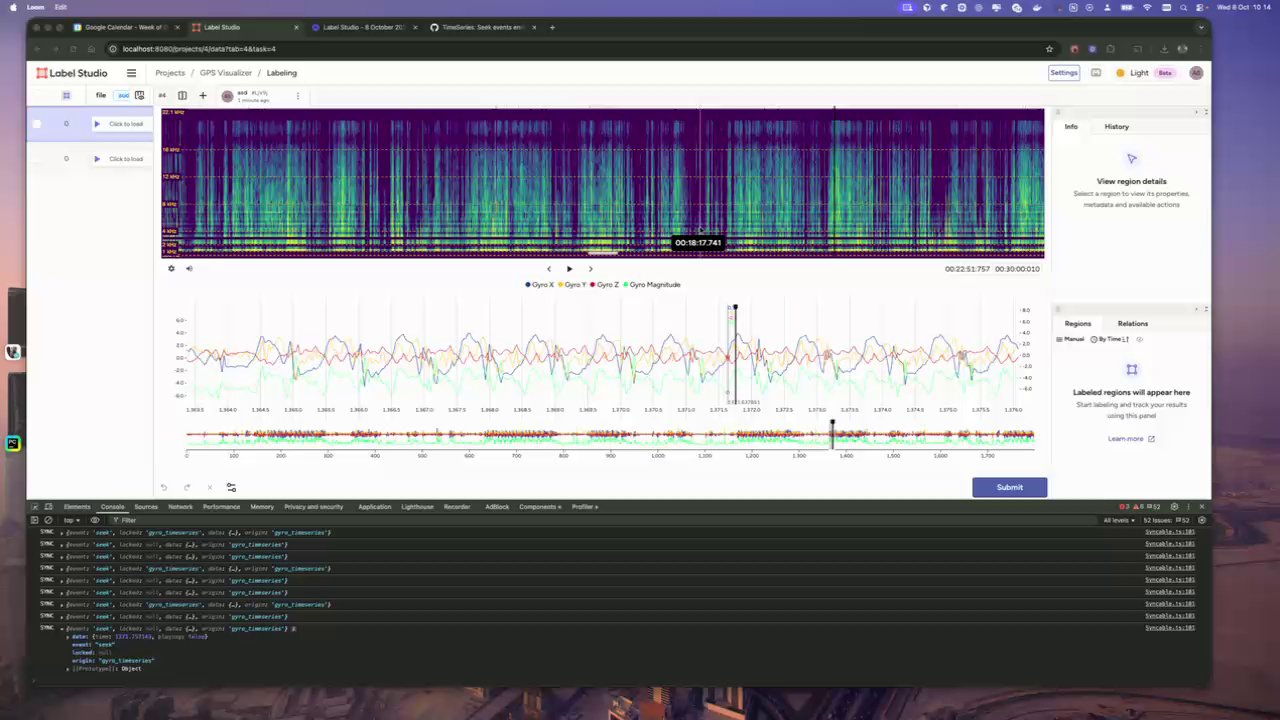Screen dimensions: 1280x720
Task: Click the volume speaker icon below spectrogram
Action: pyautogui.click(x=189, y=268)
